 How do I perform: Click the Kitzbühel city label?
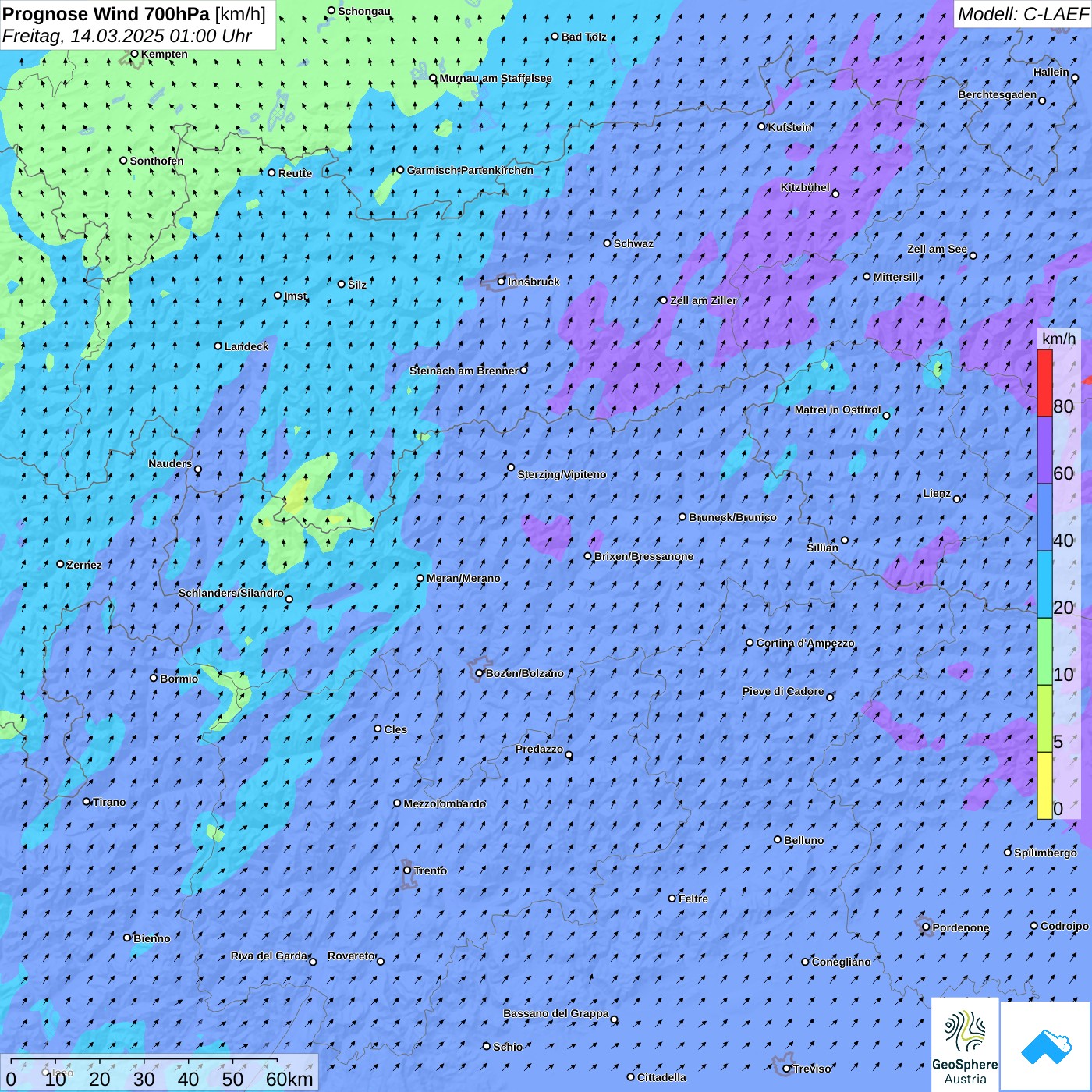coord(805,187)
